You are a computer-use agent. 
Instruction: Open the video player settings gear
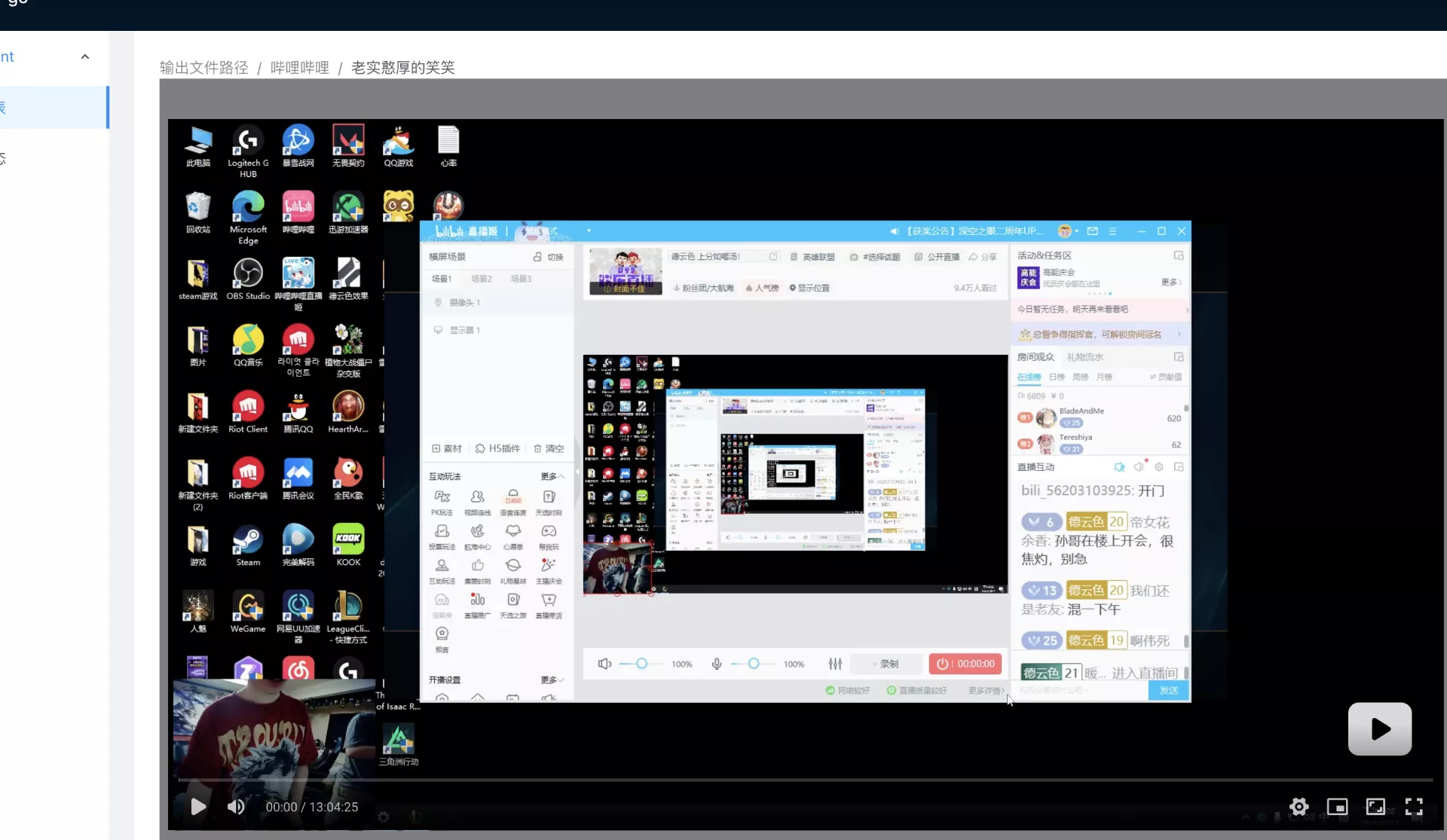1299,807
